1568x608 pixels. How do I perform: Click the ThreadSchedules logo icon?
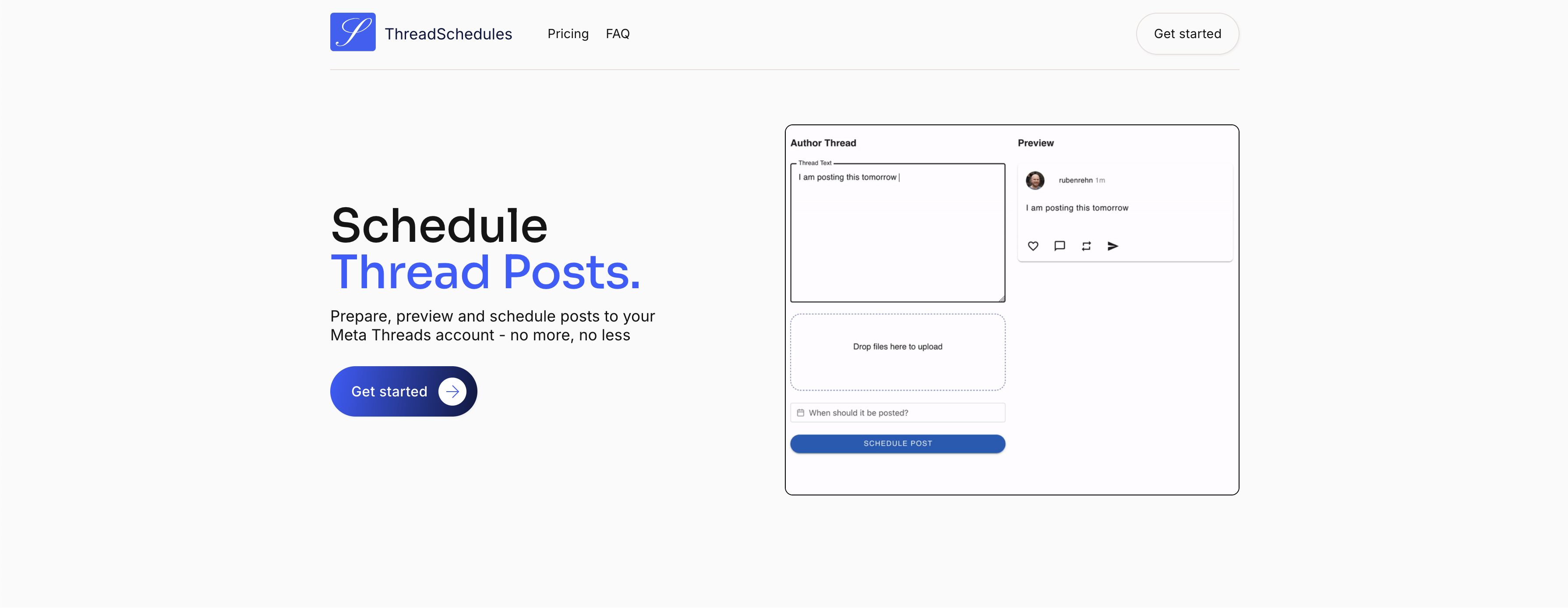pyautogui.click(x=353, y=32)
